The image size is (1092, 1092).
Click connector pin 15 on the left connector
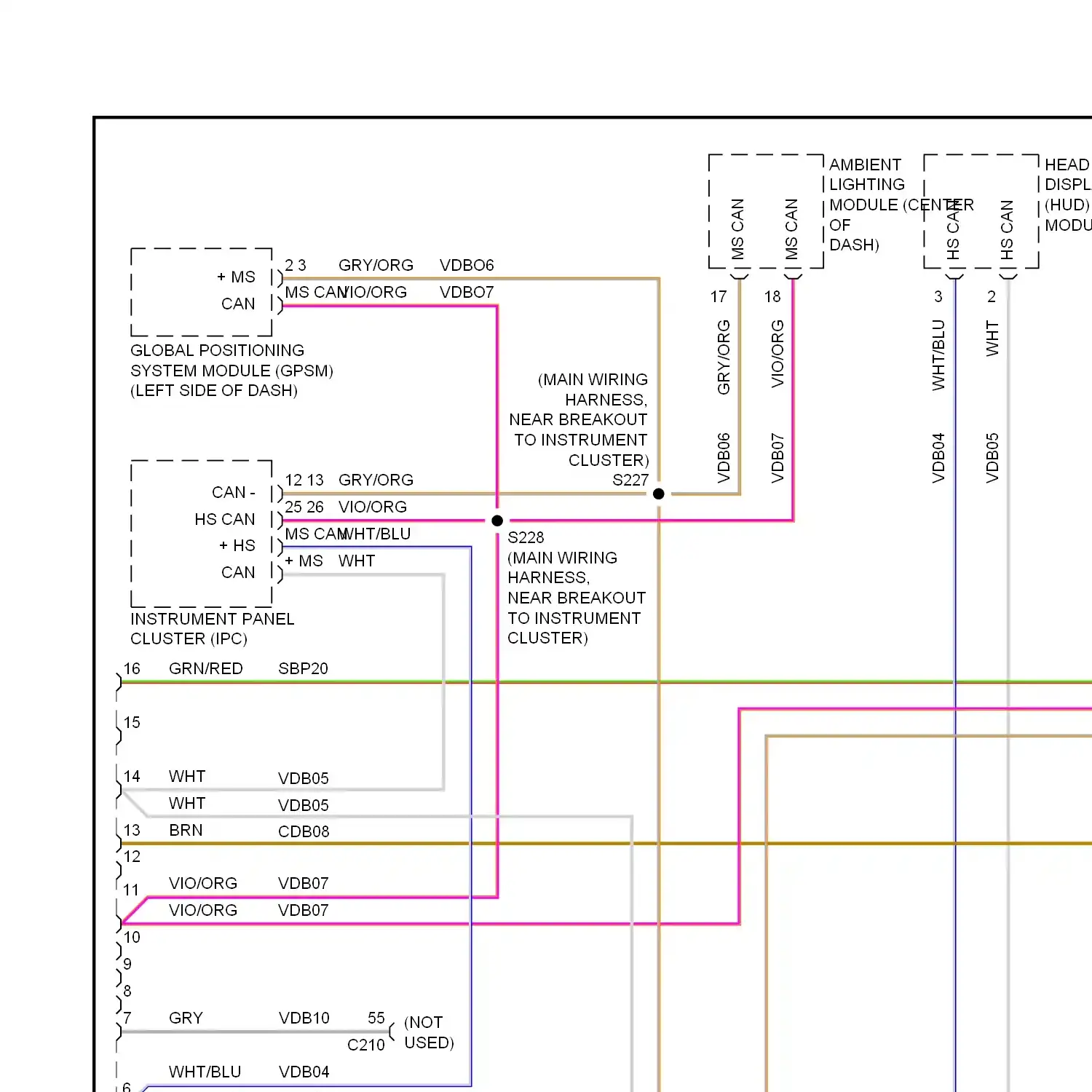point(132,722)
